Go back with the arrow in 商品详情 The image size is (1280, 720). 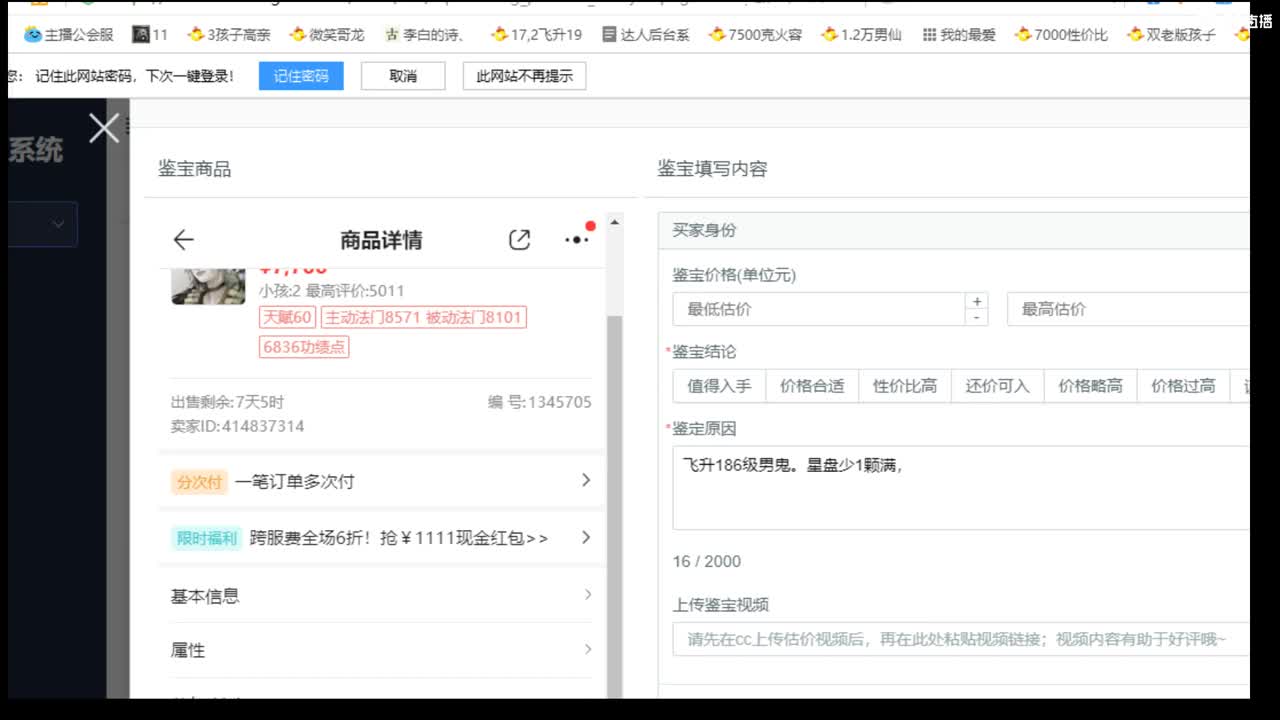[183, 239]
